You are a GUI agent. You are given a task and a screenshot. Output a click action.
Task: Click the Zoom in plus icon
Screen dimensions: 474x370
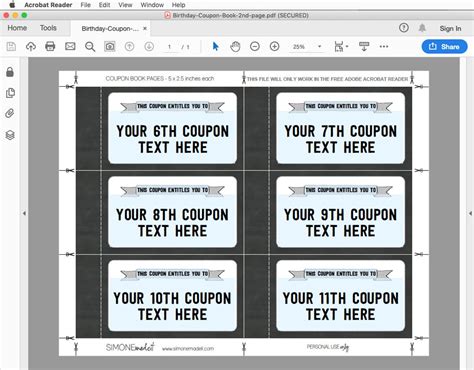pos(275,46)
